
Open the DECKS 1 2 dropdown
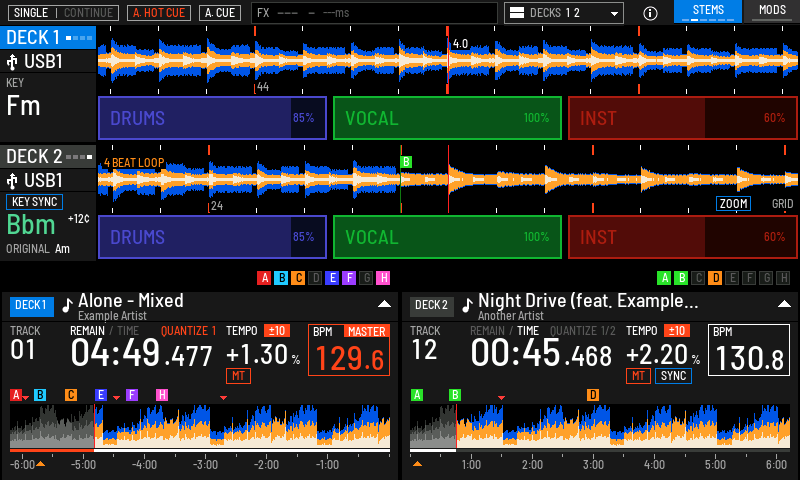click(x=564, y=13)
